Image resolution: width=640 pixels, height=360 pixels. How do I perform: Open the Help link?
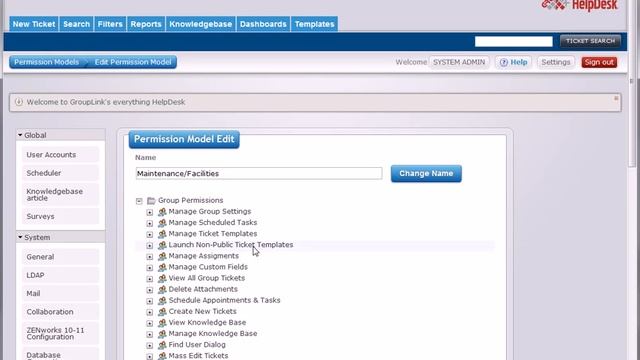(513, 62)
